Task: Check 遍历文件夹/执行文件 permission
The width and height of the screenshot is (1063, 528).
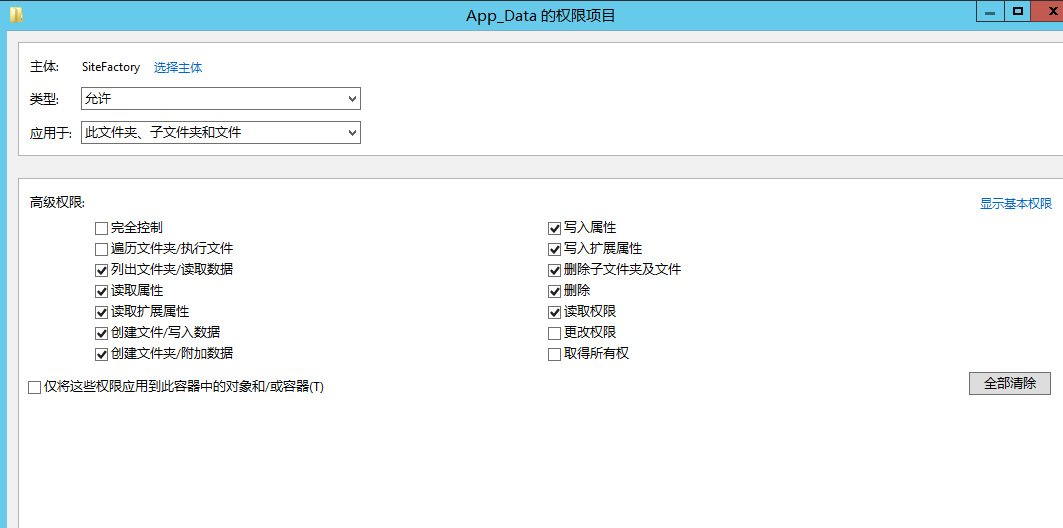Action: coord(102,249)
